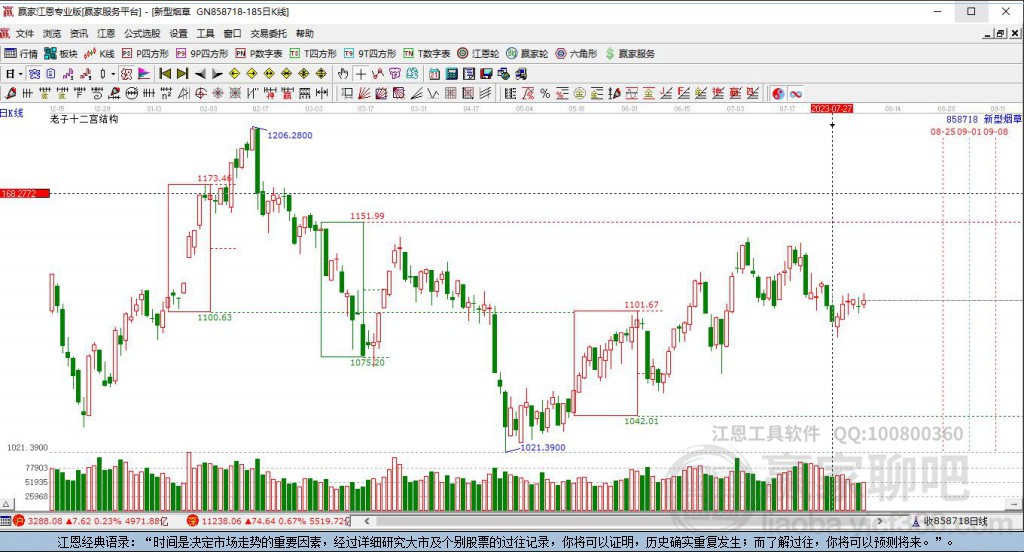Click the n² vertical lines tool icon
1024x552 pixels.
click(x=166, y=93)
